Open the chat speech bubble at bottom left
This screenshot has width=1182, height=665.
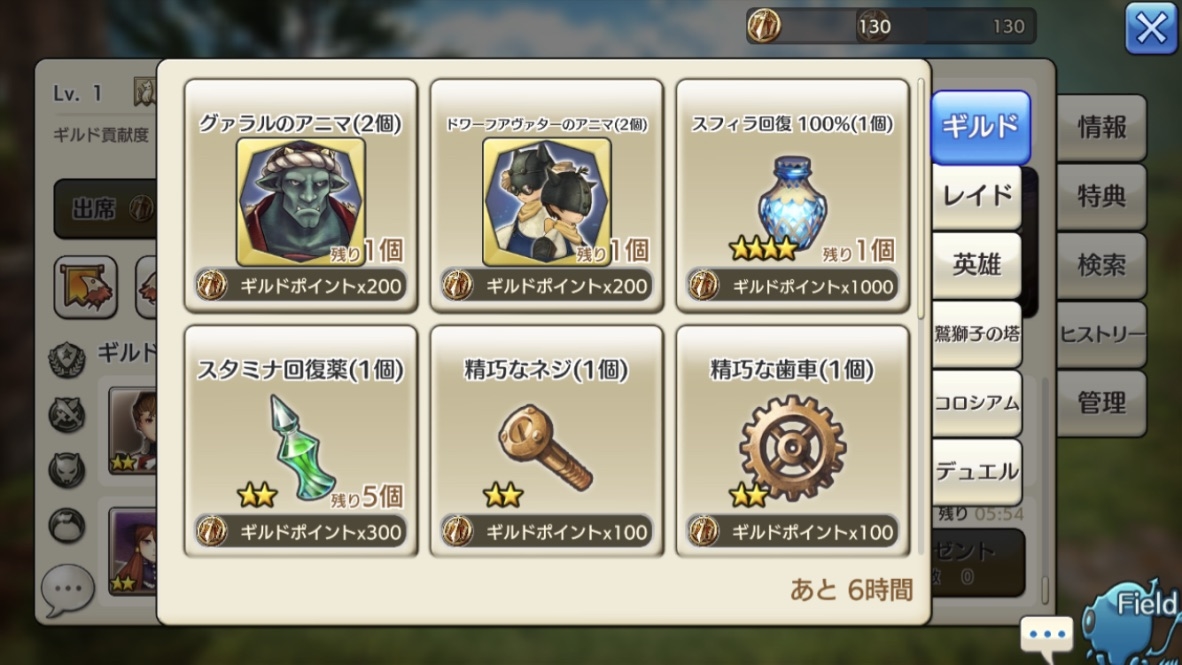point(68,589)
